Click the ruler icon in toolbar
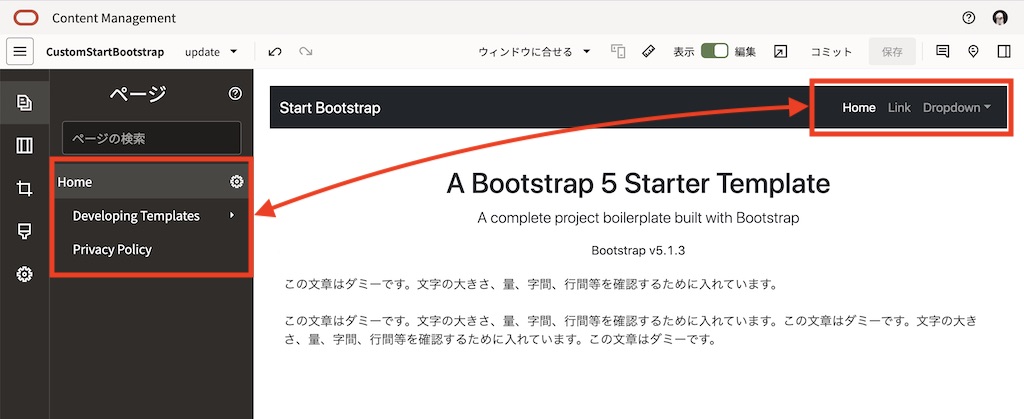This screenshot has height=419, width=1024. (648, 51)
